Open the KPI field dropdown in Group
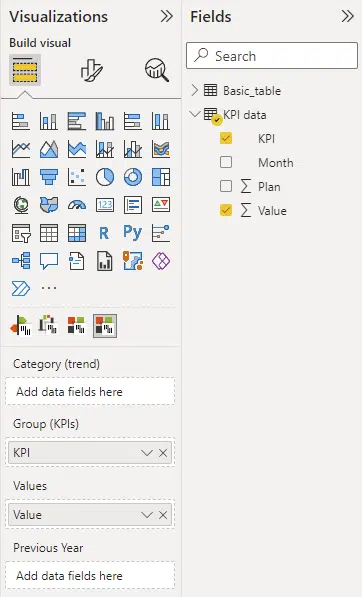The width and height of the screenshot is (362, 597). point(147,453)
